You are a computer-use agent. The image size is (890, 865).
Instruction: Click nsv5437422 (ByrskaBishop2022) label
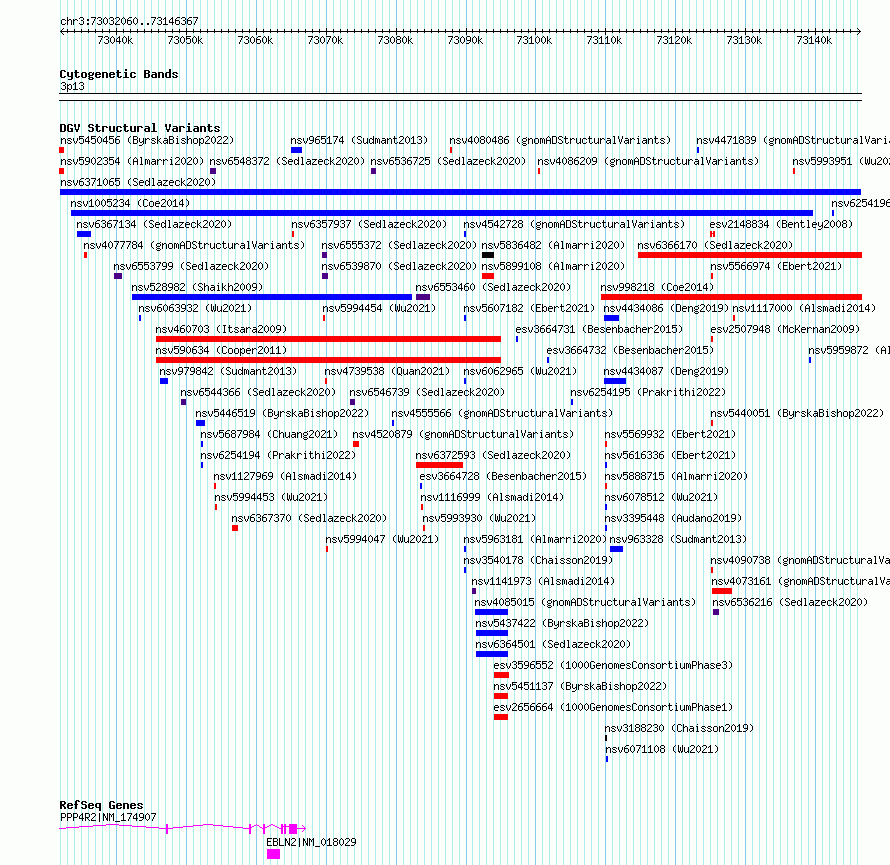[x=562, y=623]
